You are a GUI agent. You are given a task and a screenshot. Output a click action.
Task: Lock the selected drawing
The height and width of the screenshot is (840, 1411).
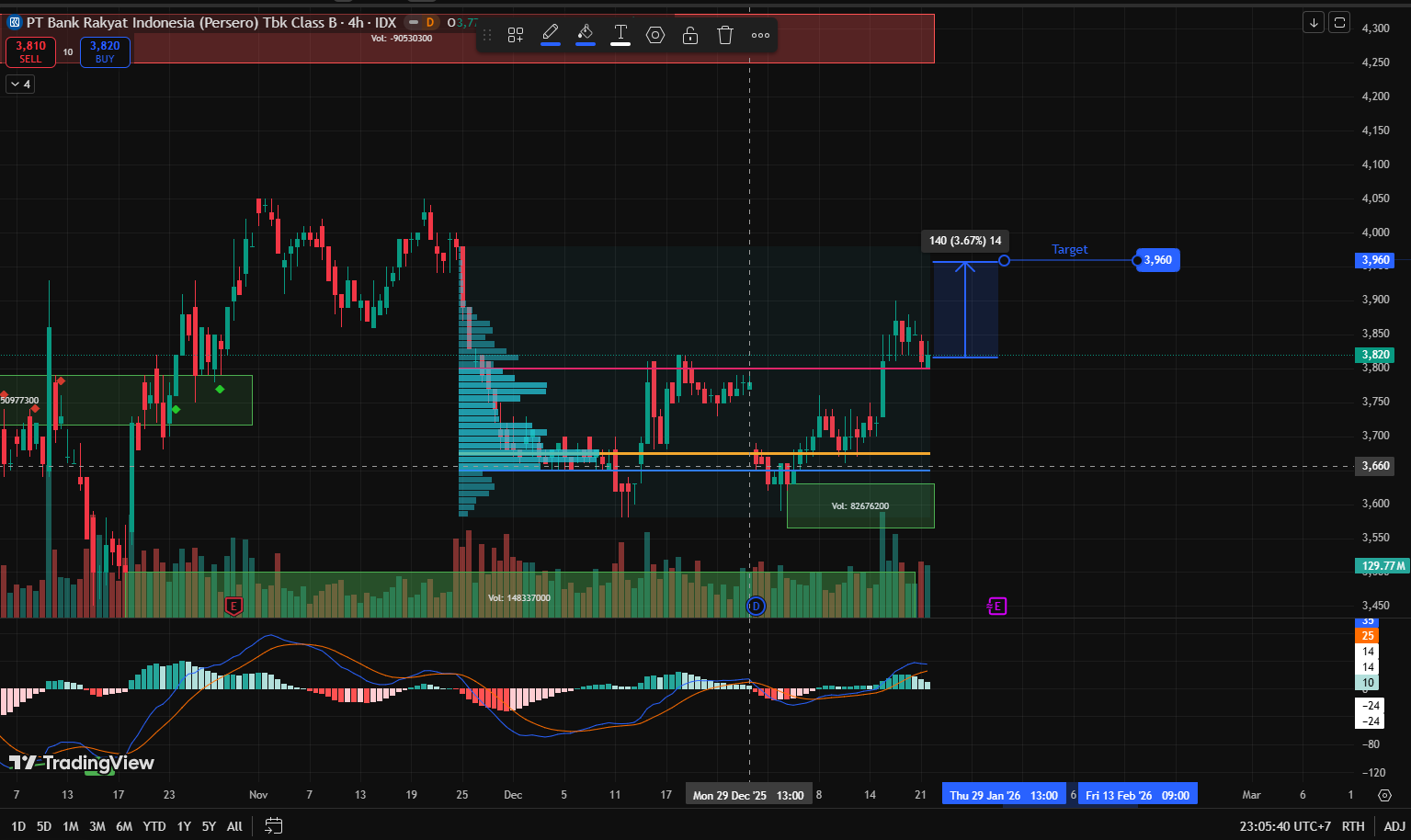[690, 35]
